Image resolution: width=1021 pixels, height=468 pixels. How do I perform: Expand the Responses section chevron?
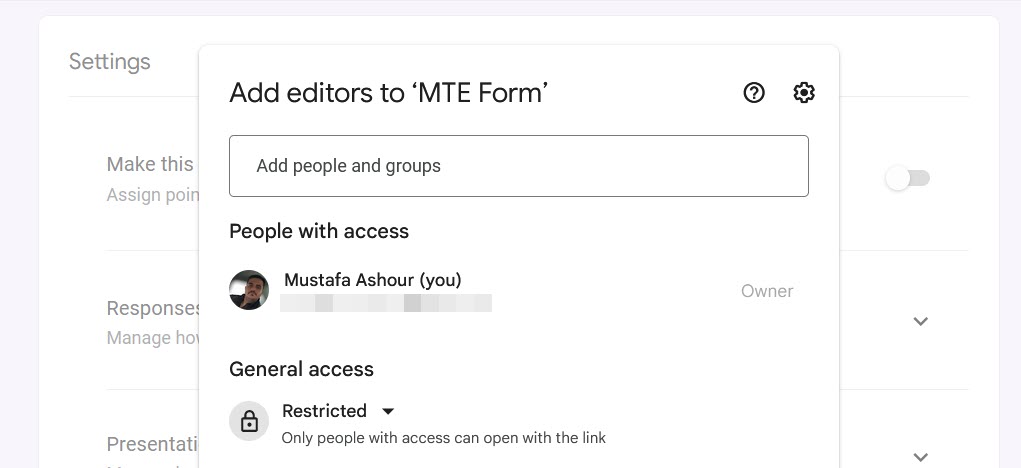(x=921, y=321)
